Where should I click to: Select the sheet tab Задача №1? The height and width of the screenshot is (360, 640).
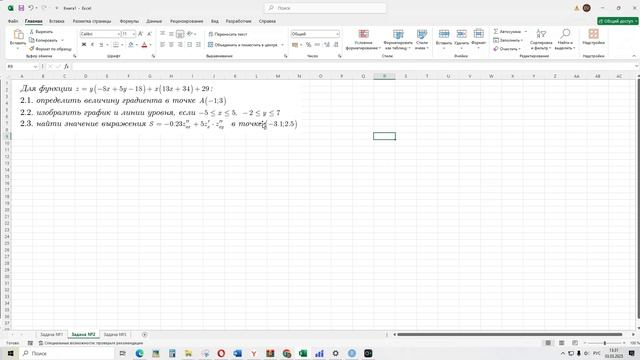51,334
